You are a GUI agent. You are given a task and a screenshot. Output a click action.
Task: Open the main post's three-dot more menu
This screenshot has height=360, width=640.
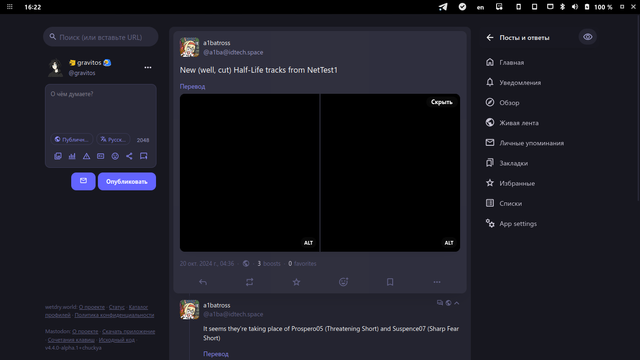coord(437,282)
